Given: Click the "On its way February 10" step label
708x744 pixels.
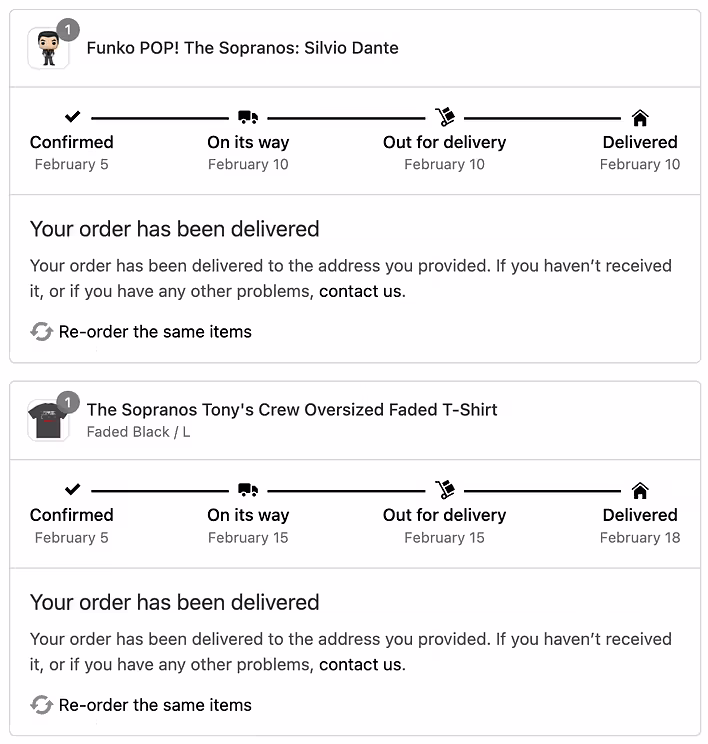Looking at the screenshot, I should click(248, 153).
